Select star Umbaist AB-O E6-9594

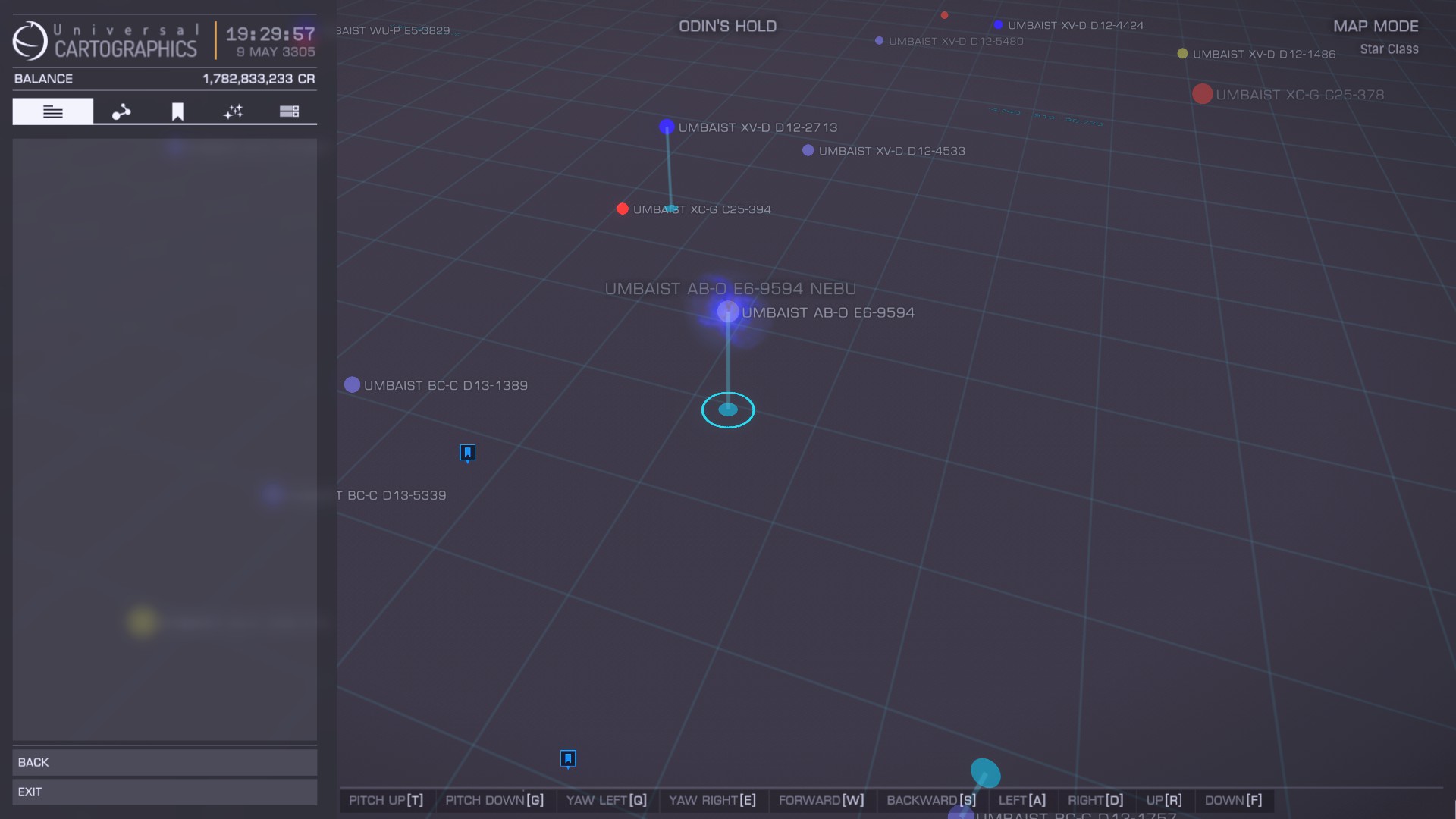point(728,311)
